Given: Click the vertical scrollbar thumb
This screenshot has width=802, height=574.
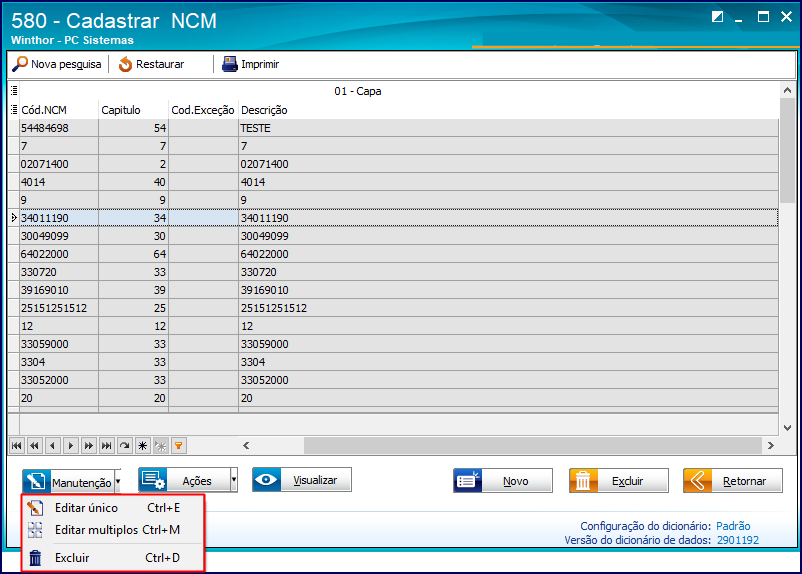Looking at the screenshot, I should [787, 151].
